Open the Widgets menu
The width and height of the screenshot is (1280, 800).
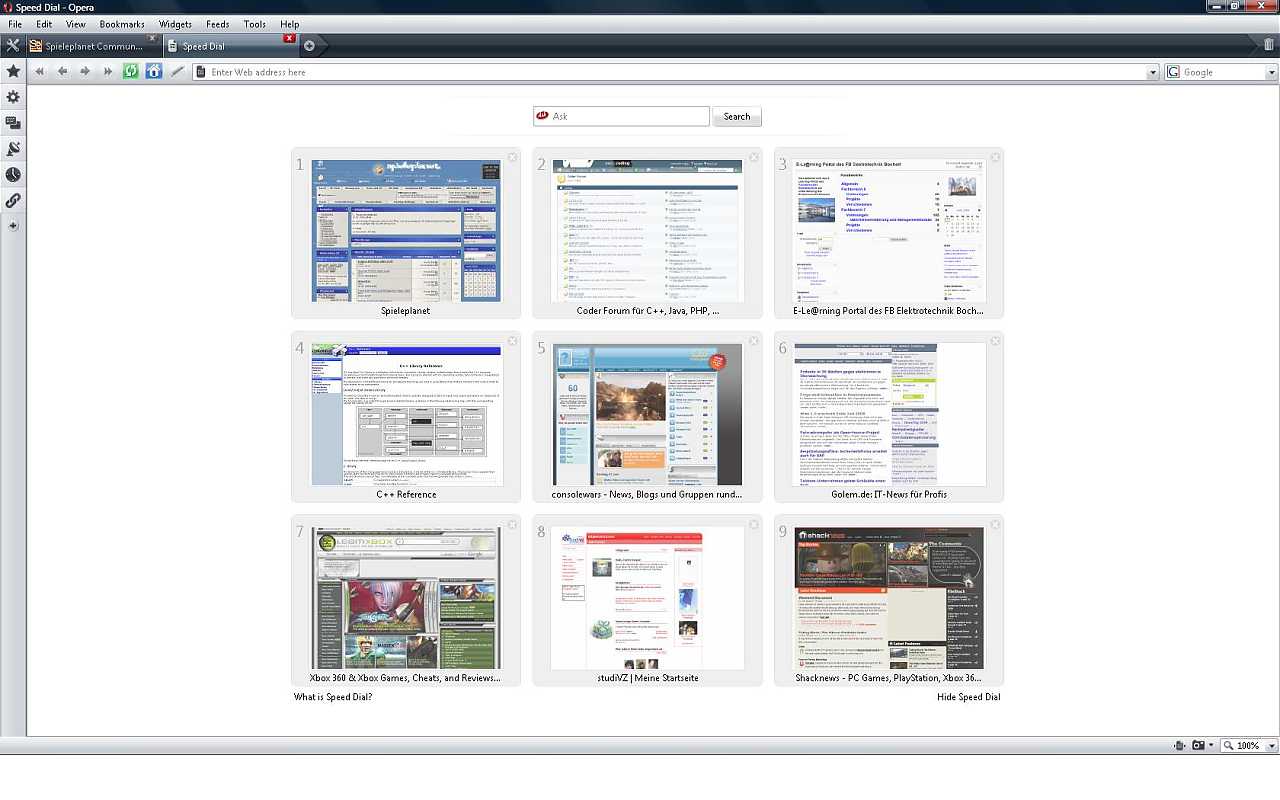click(175, 24)
